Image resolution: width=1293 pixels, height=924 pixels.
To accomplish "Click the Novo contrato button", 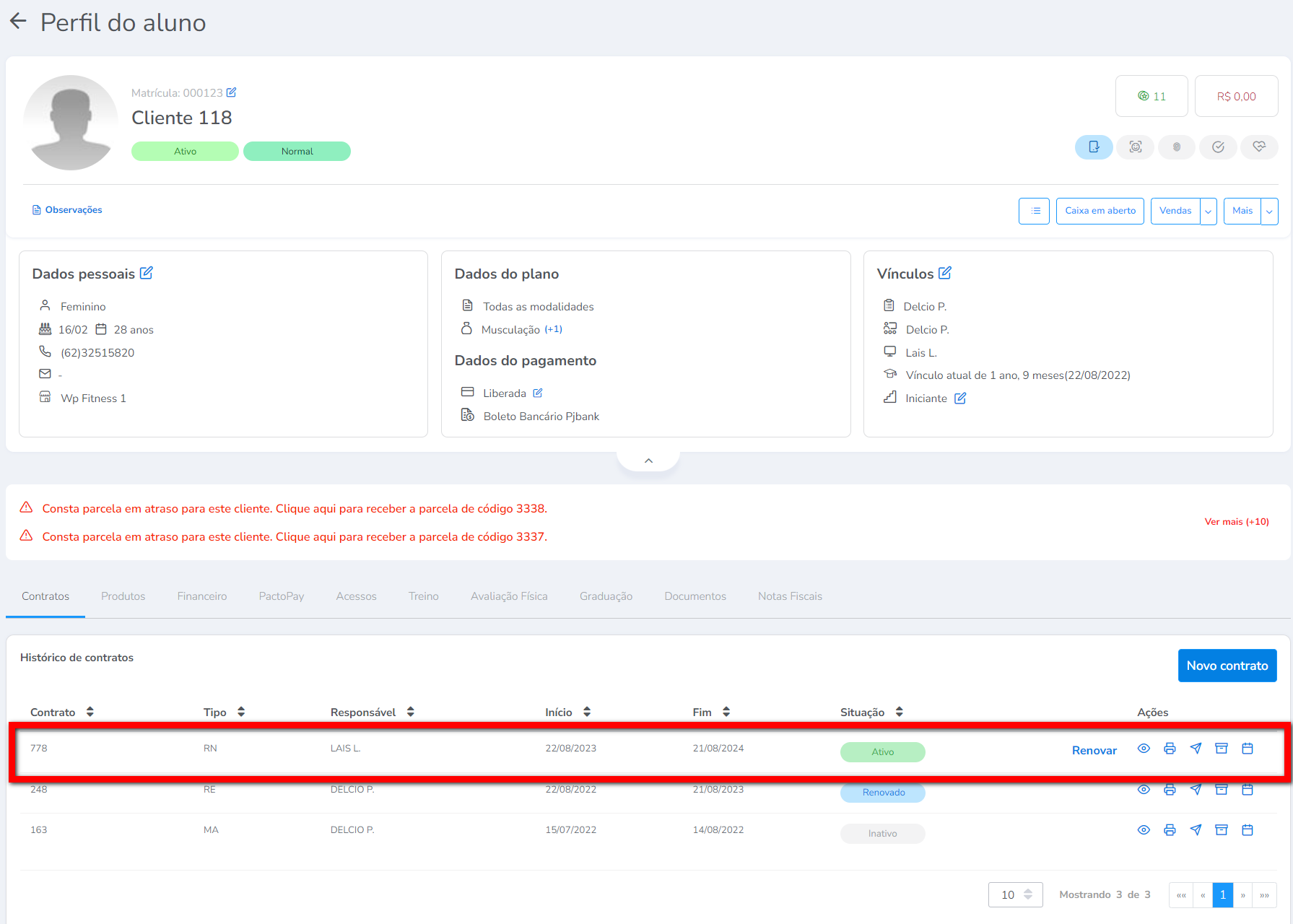I will point(1227,666).
